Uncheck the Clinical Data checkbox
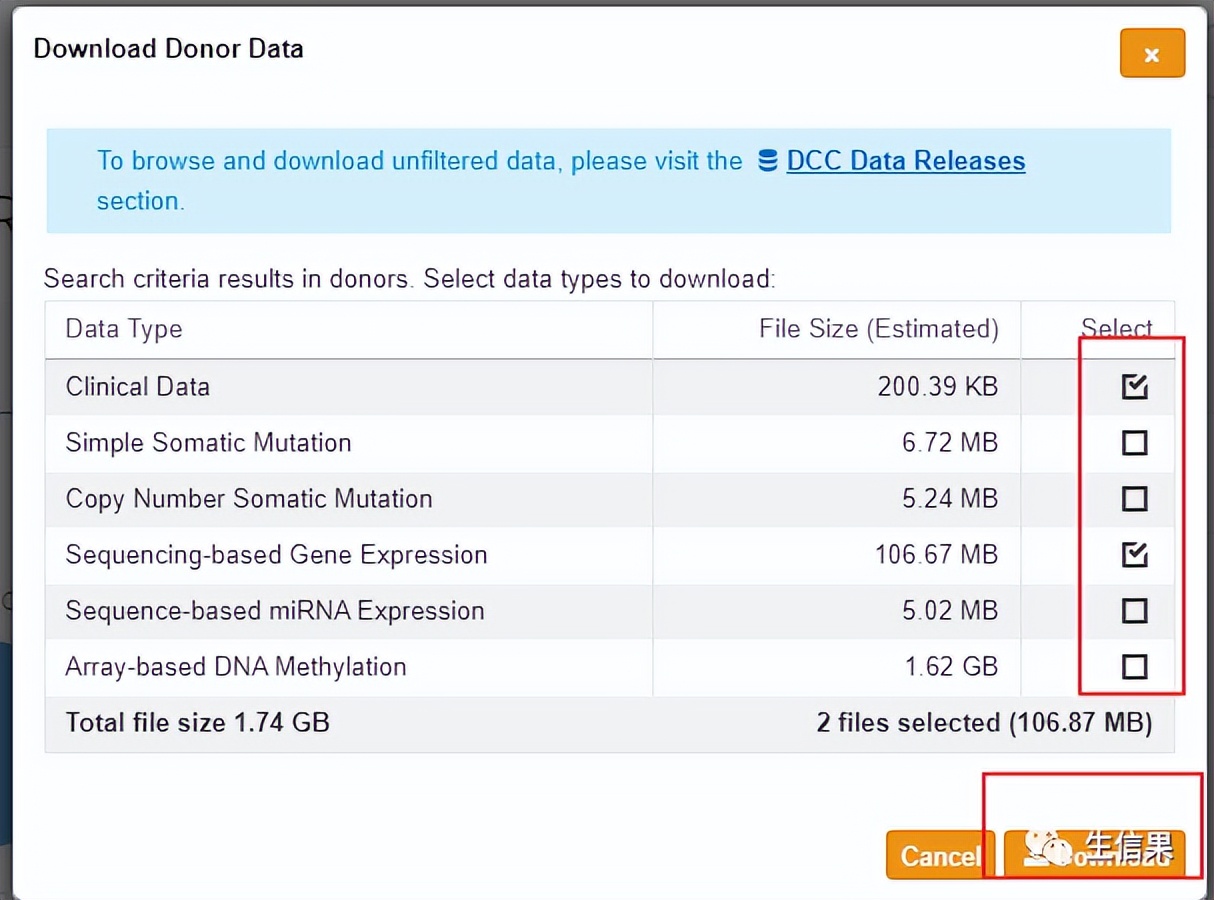 1134,387
